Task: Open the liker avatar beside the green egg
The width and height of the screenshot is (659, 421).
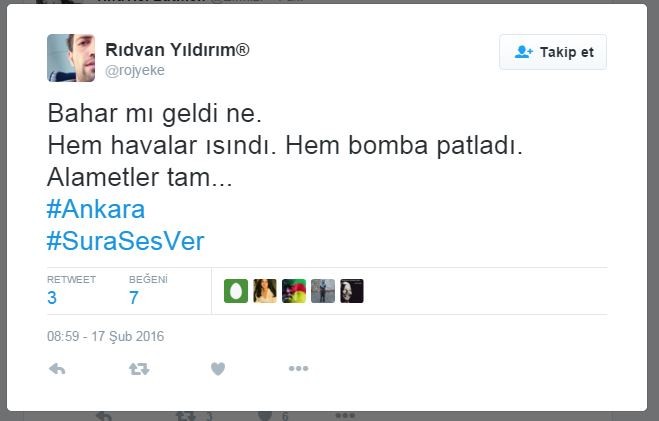Action: (265, 291)
